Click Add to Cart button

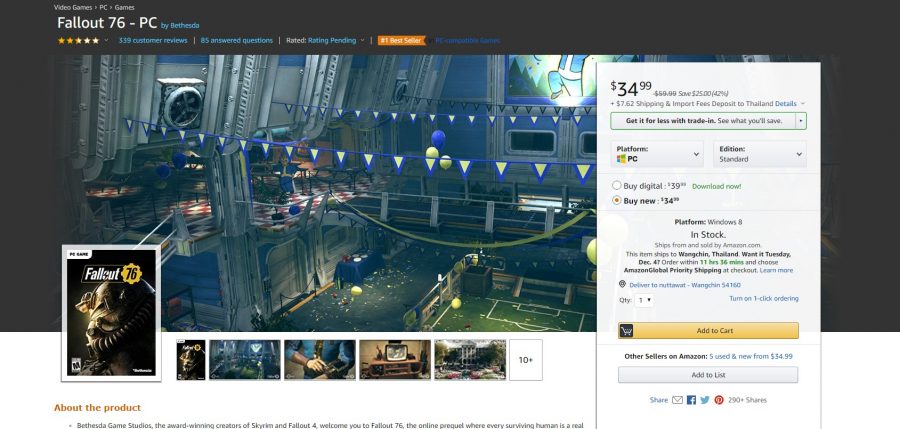(x=708, y=330)
